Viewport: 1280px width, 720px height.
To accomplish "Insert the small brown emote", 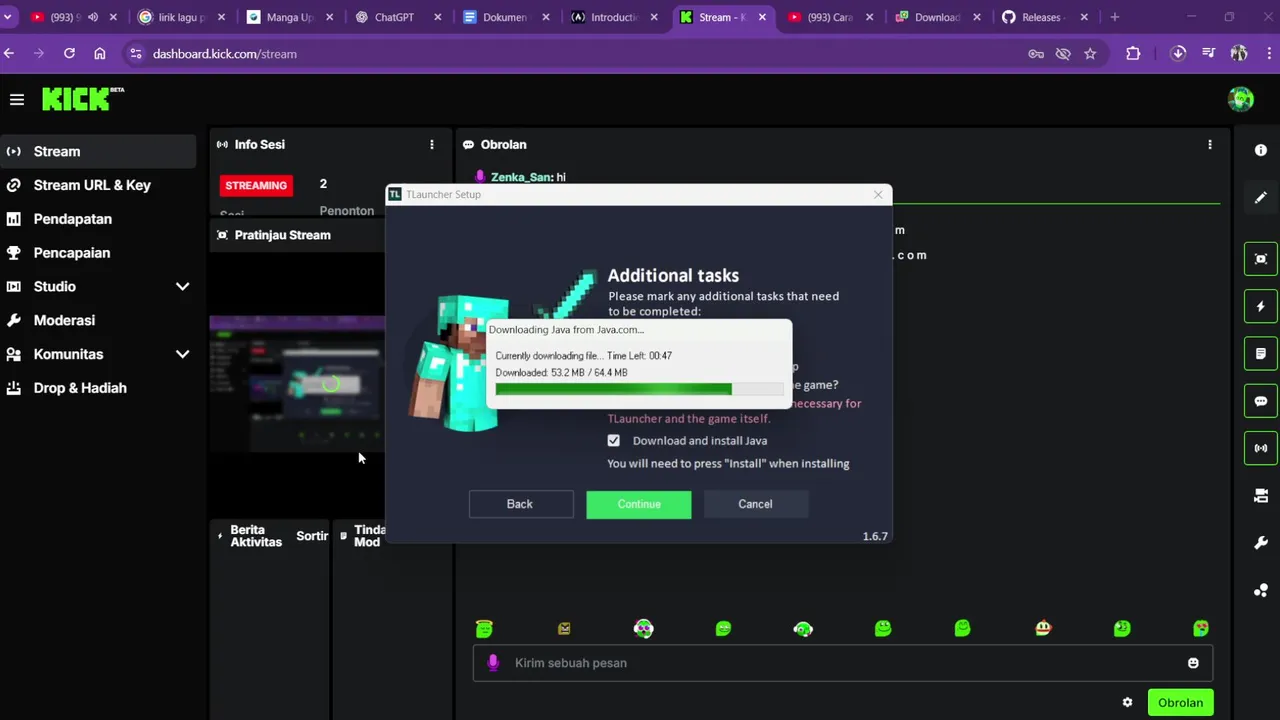I will click(x=564, y=628).
